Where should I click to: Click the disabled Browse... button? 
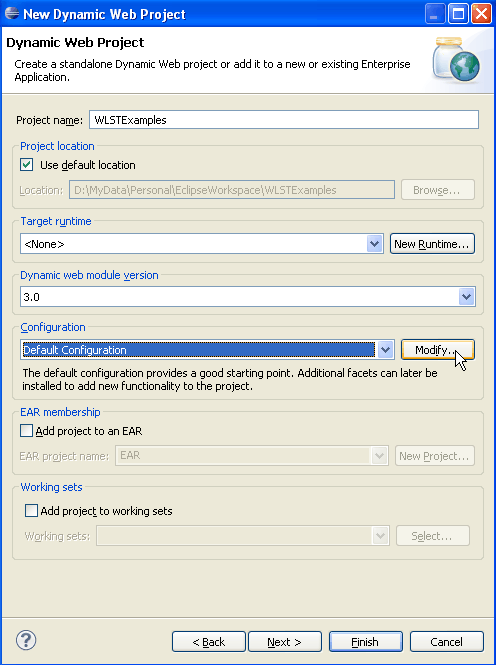click(437, 190)
